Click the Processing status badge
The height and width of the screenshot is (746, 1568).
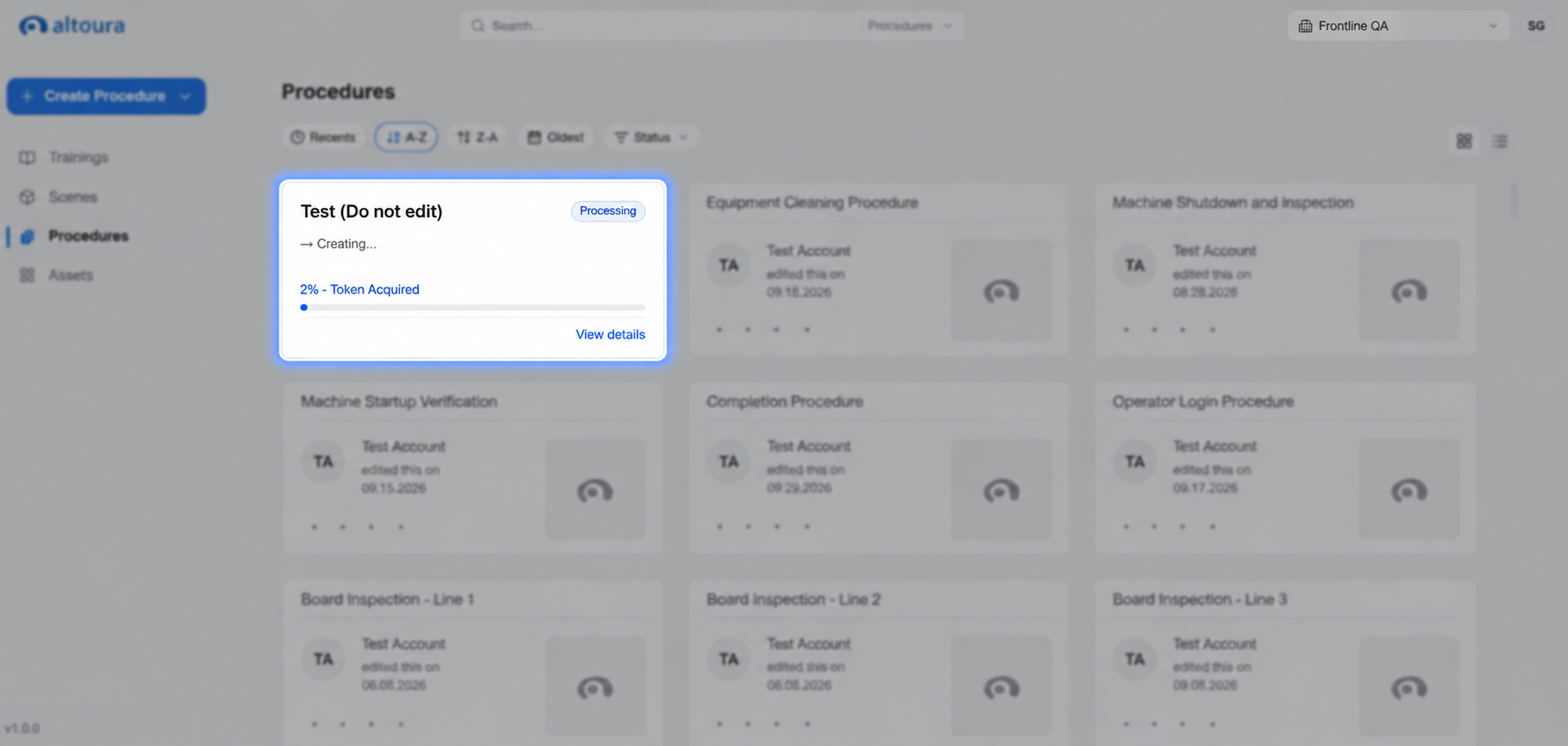[x=608, y=211]
